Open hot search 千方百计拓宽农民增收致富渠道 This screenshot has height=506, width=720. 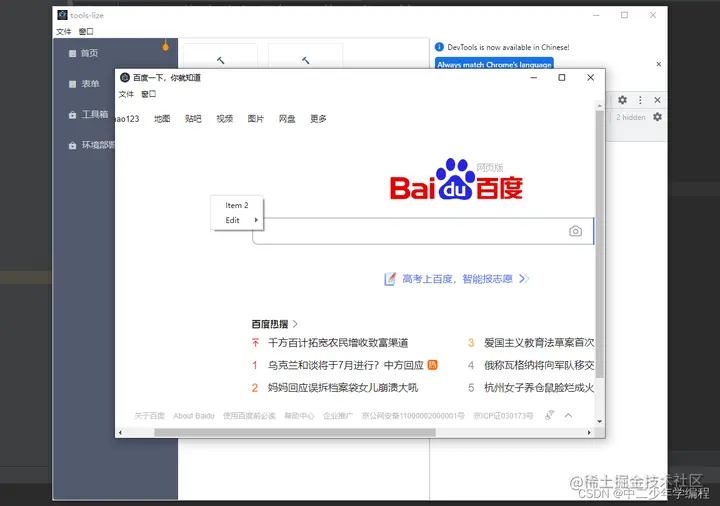coord(338,343)
